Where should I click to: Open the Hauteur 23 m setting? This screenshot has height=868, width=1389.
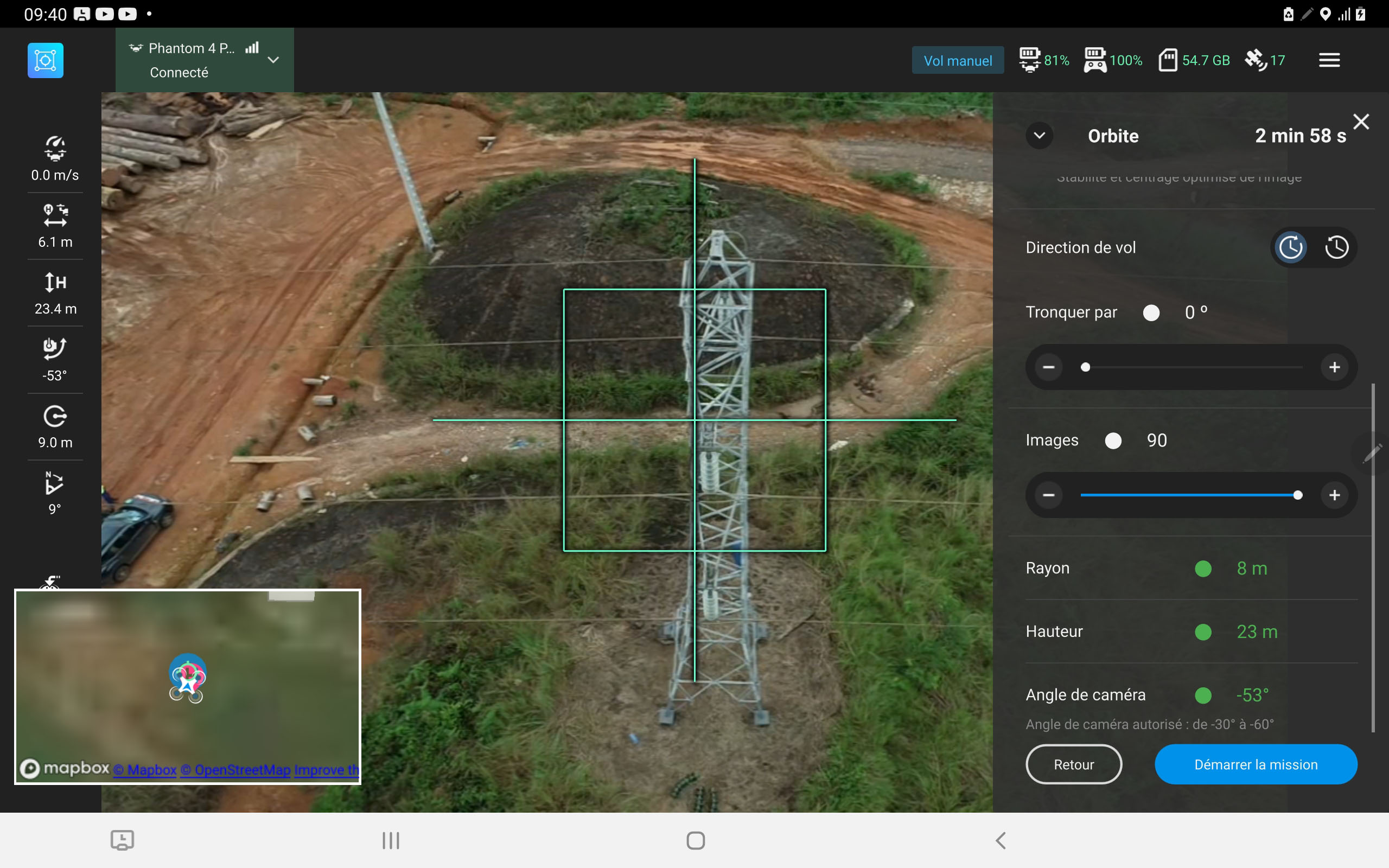point(1257,631)
